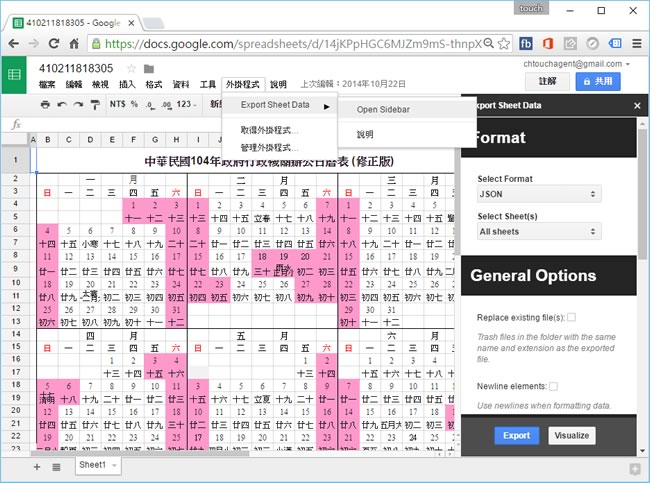Enable Replace existing file(s) checkbox
Image resolution: width=650 pixels, height=483 pixels.
click(571, 317)
